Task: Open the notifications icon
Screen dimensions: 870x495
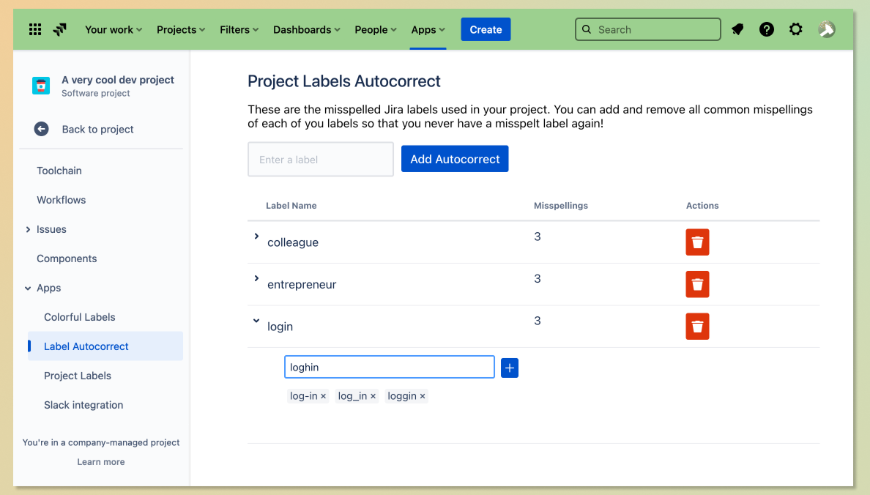Action: (737, 30)
